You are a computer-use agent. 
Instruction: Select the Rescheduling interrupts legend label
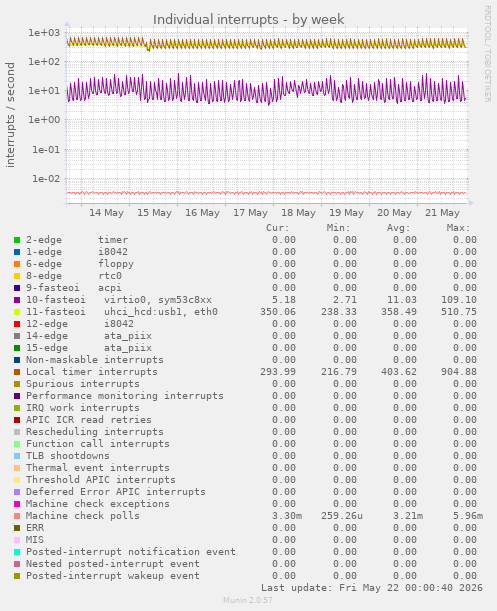[95, 432]
